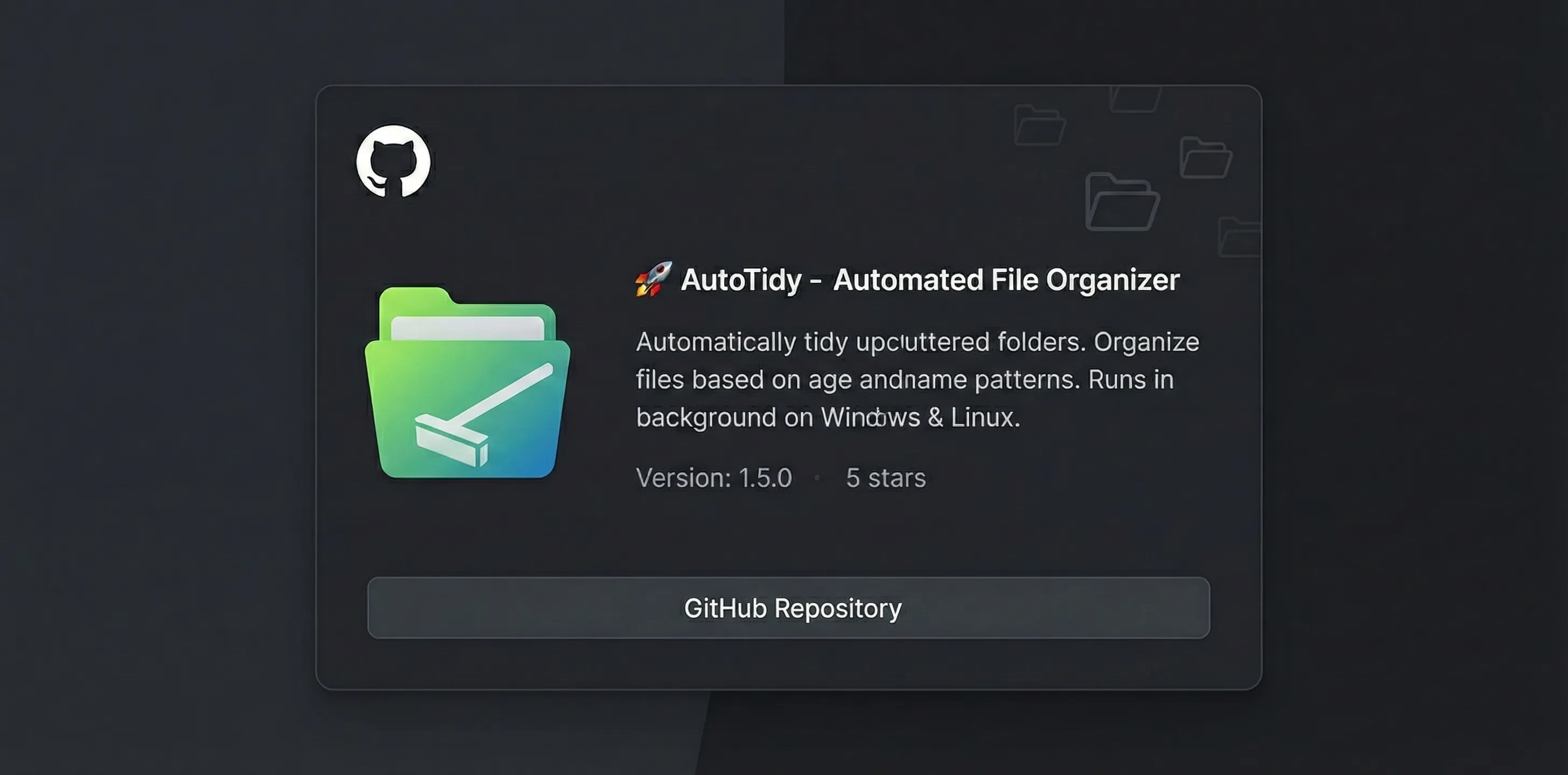Click the GitHub octocat logo icon

(393, 162)
